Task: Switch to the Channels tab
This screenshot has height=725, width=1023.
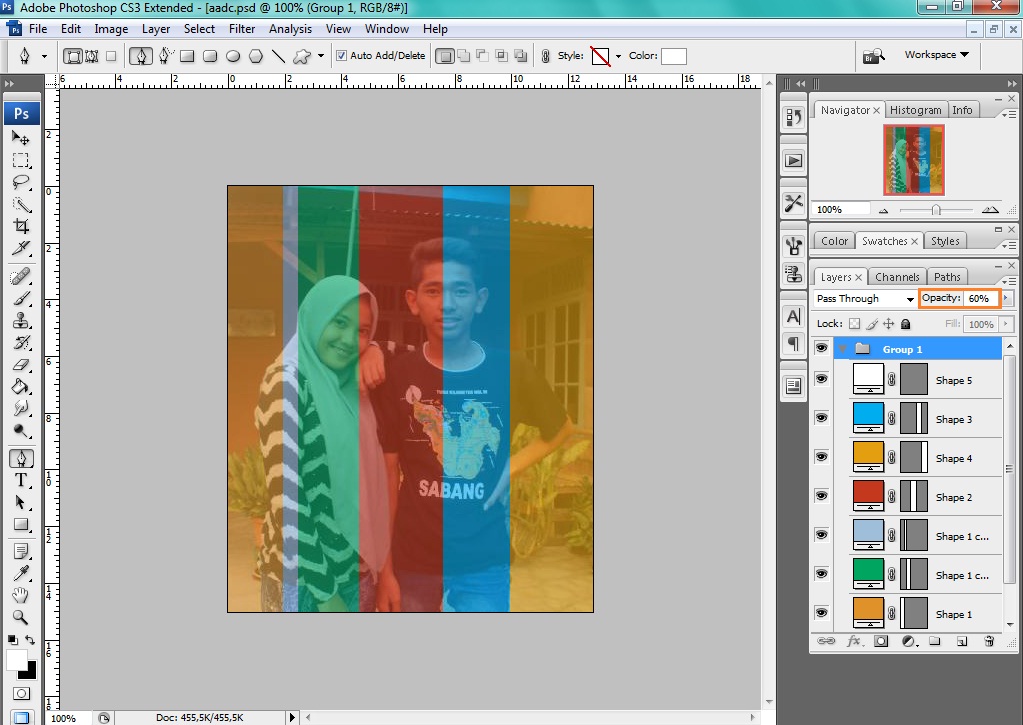Action: tap(897, 276)
